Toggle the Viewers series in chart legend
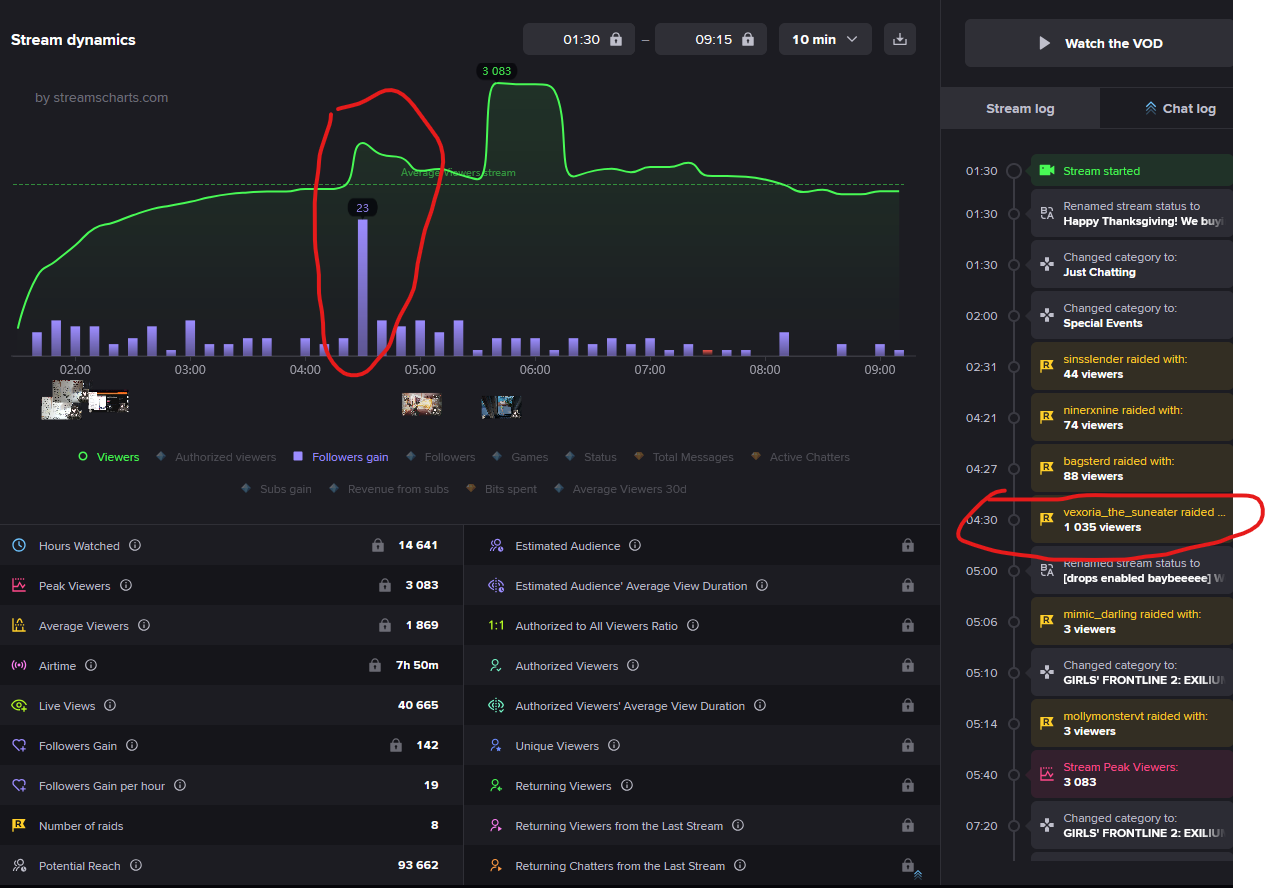 click(109, 457)
